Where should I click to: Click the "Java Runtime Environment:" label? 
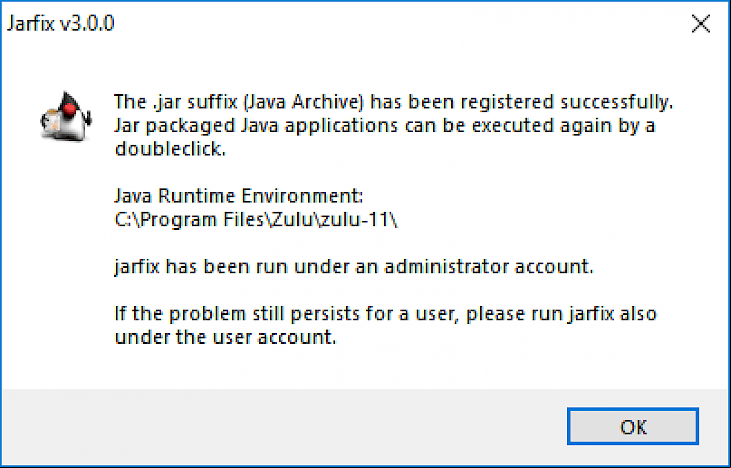pyautogui.click(x=239, y=196)
